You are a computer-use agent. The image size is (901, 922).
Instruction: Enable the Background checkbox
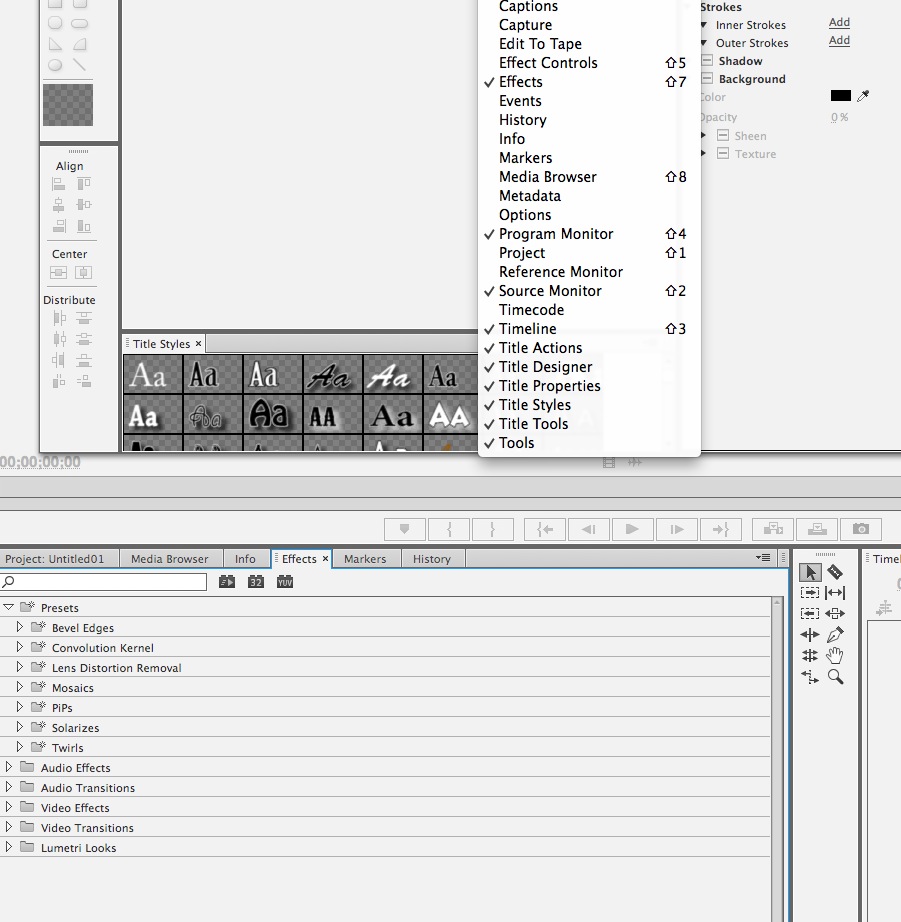(708, 78)
